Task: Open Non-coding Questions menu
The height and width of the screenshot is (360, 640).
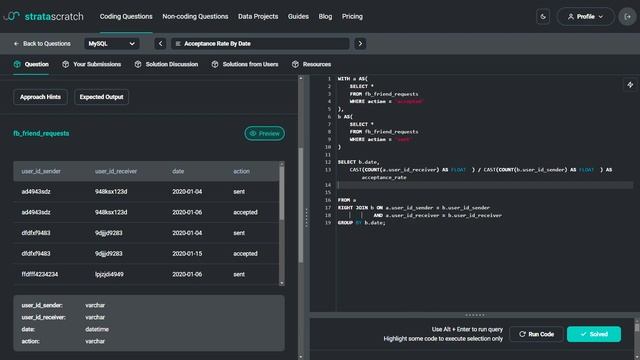Action: pos(195,17)
